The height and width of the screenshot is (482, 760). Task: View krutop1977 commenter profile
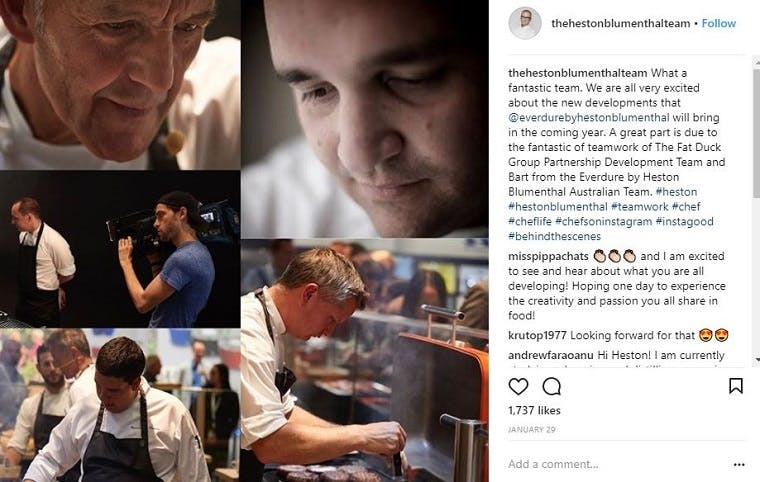[x=537, y=336]
